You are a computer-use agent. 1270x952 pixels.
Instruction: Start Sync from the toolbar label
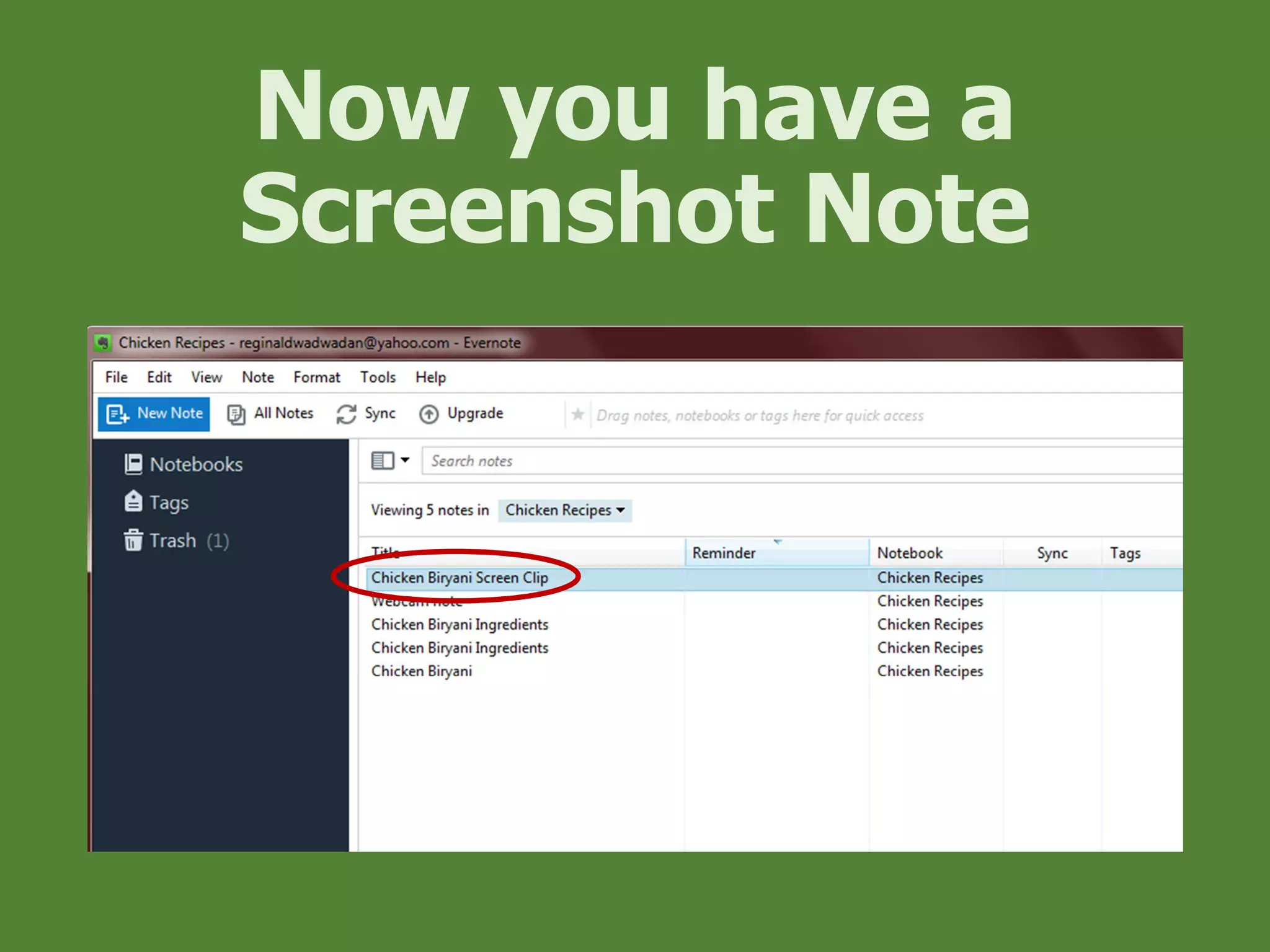(380, 413)
